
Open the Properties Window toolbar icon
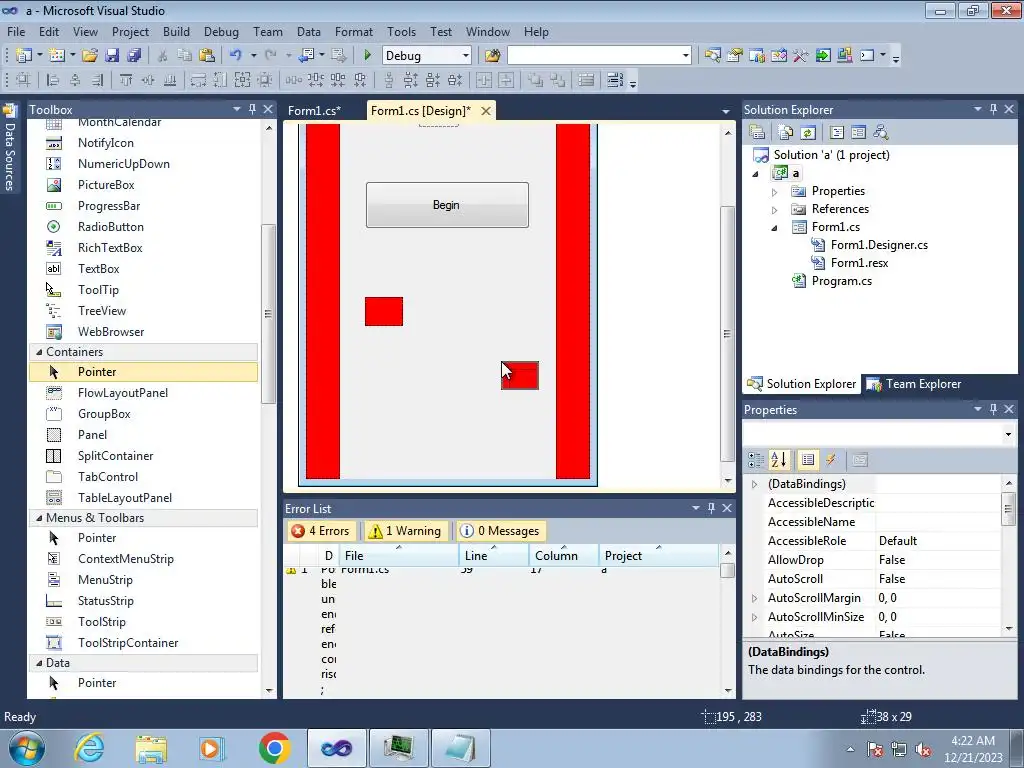(735, 56)
